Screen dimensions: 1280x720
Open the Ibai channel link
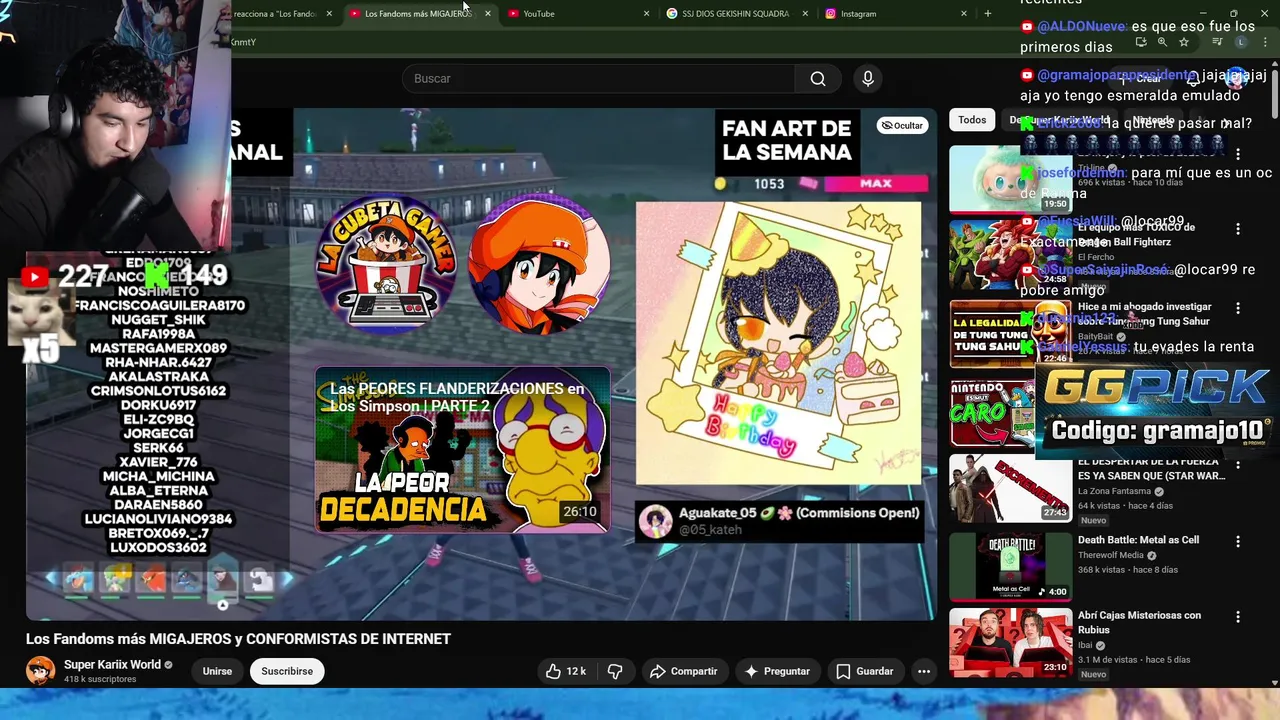point(1085,645)
